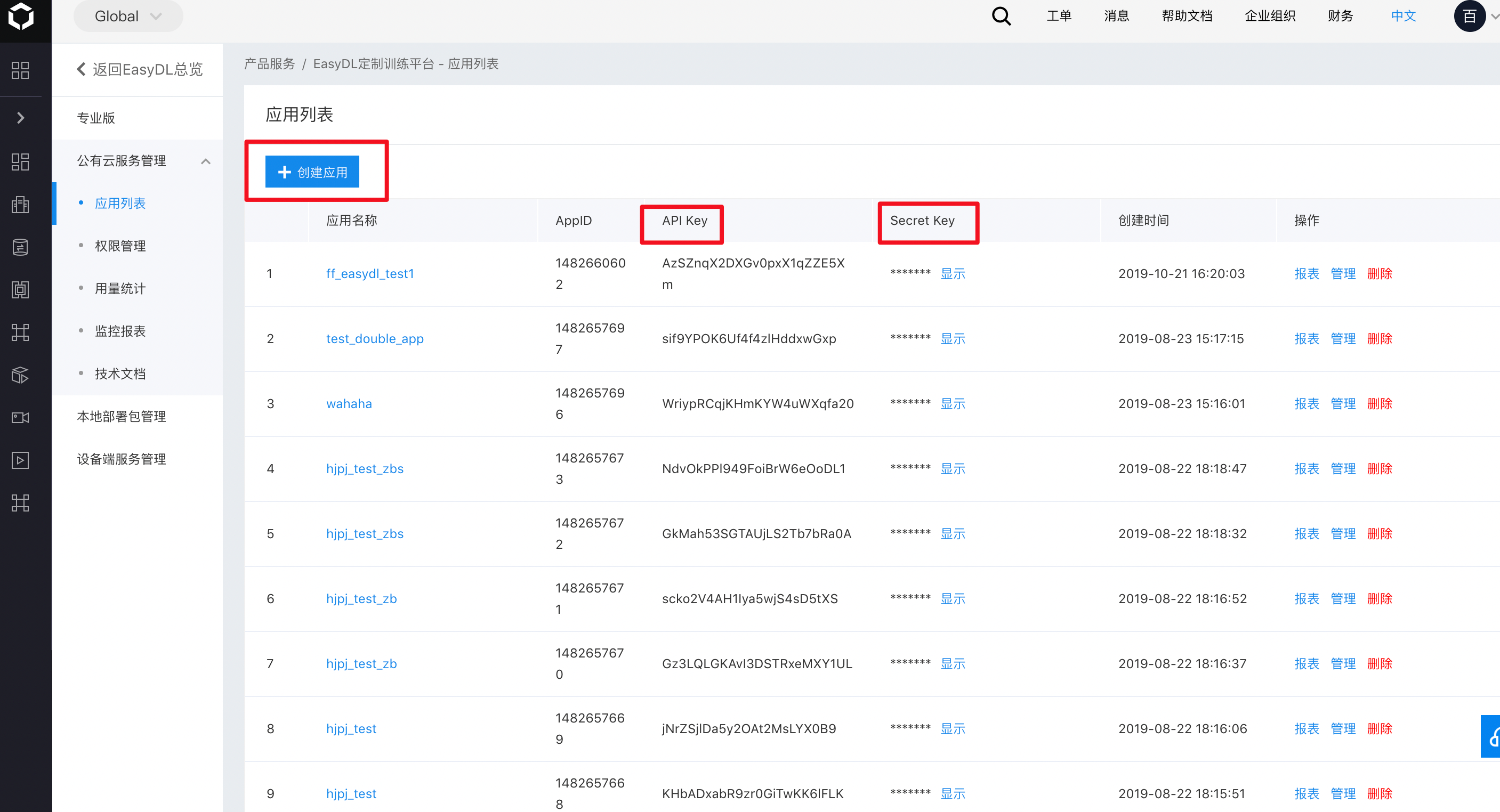
Task: Go back via 返回EasyDL总览
Action: click(x=140, y=69)
